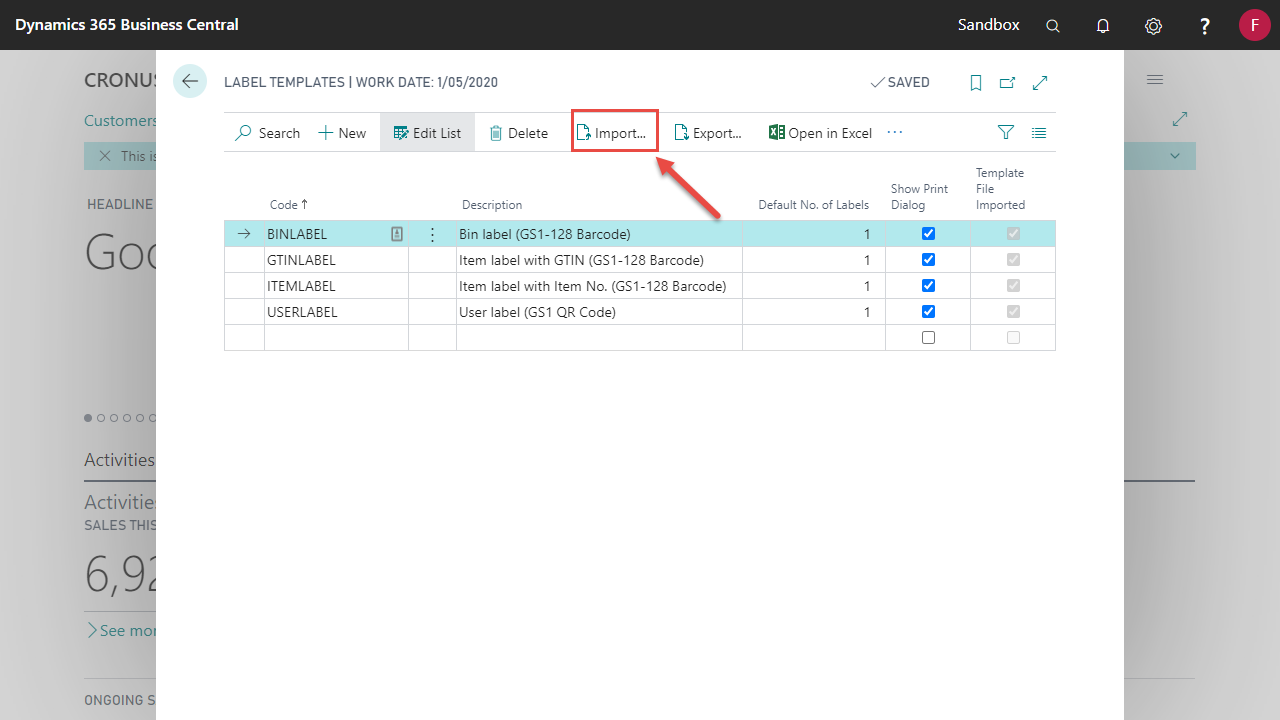Create a New label template
This screenshot has width=1280, height=720.
(342, 133)
